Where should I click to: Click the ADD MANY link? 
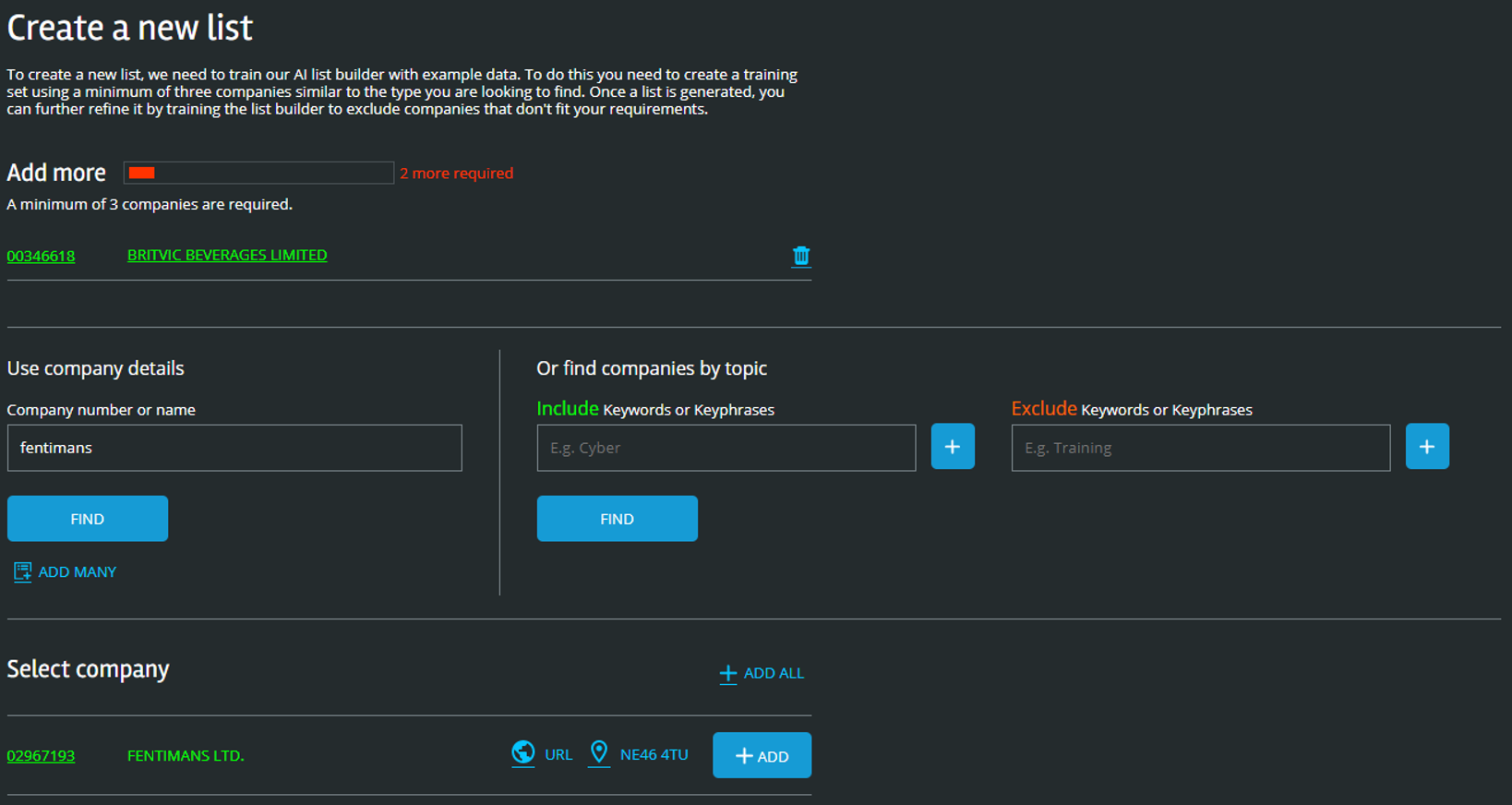(78, 572)
